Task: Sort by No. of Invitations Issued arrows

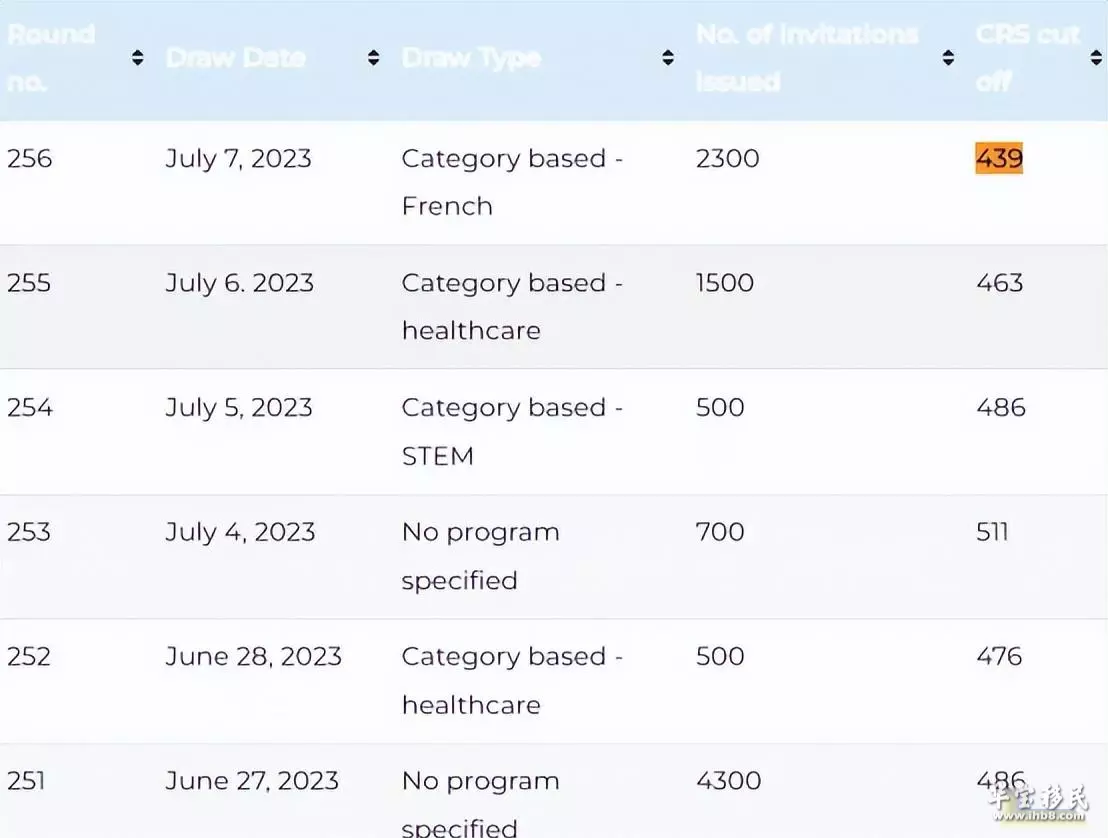Action: [949, 58]
